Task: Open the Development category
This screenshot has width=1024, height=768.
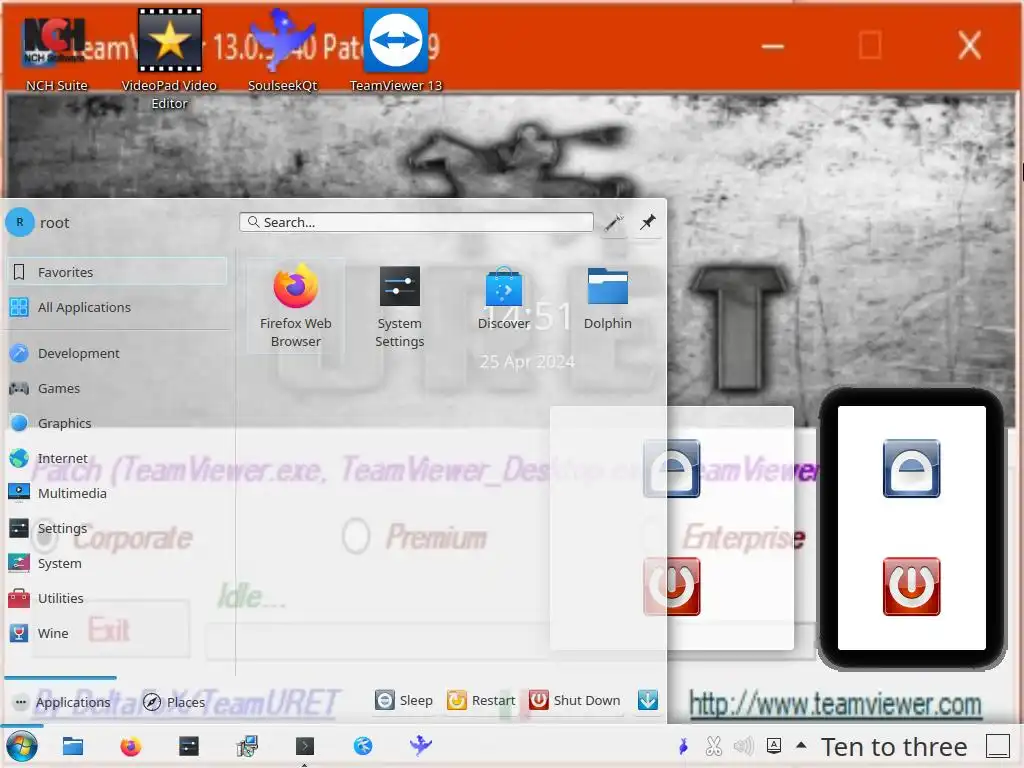Action: pyautogui.click(x=116, y=353)
